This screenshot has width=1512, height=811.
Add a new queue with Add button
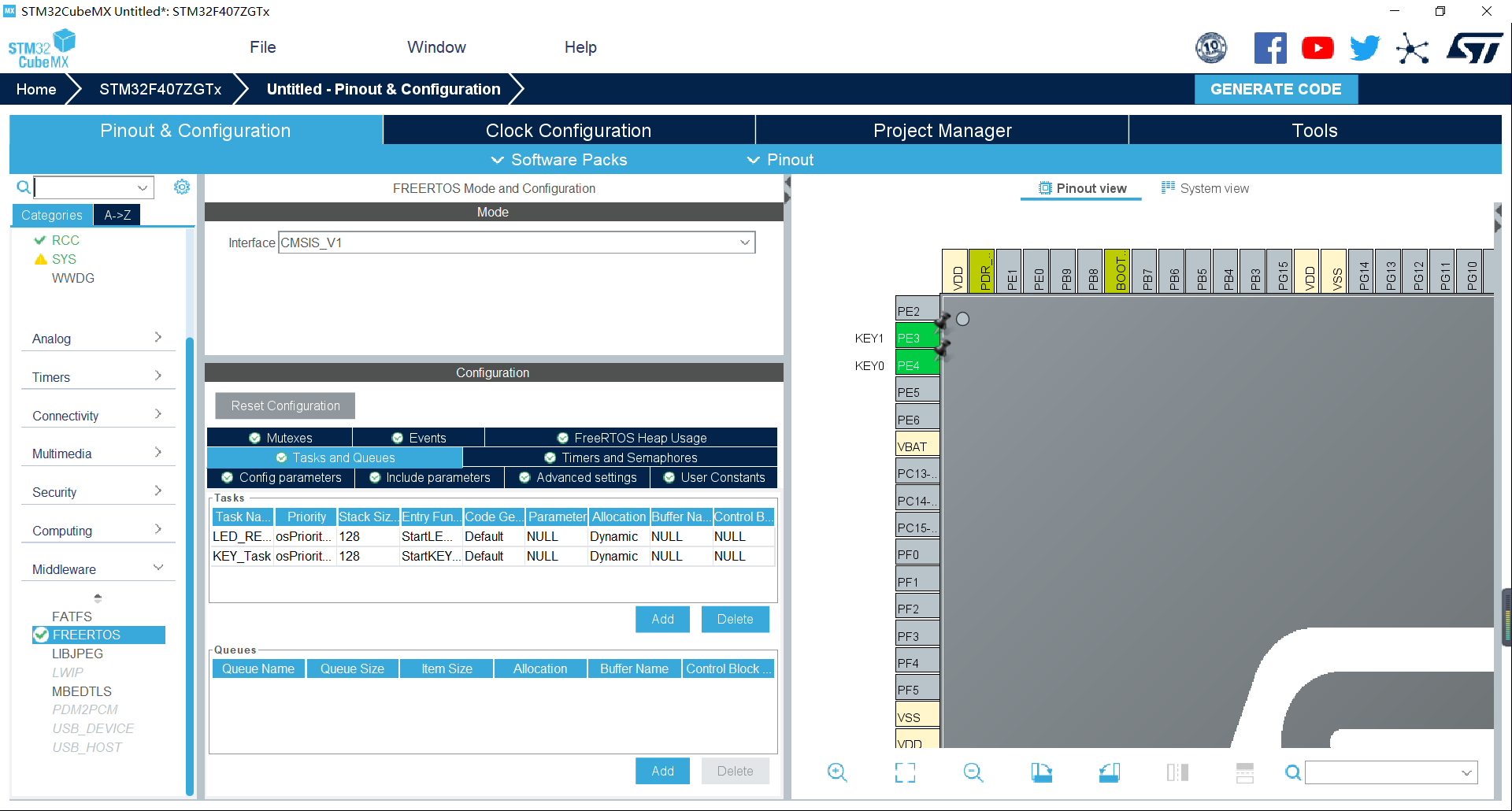662,771
